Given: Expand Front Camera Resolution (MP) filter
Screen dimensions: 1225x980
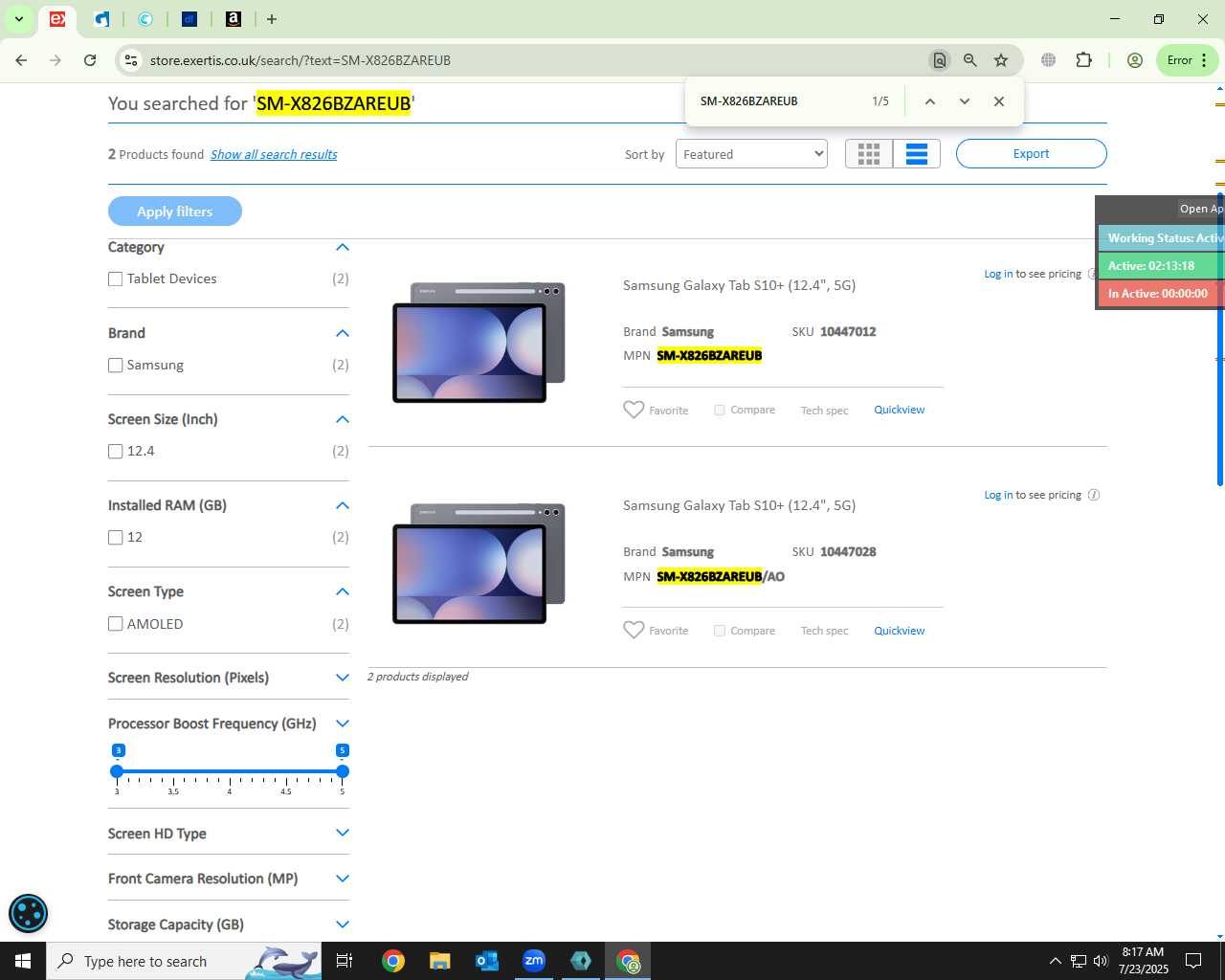Looking at the screenshot, I should pos(343,879).
